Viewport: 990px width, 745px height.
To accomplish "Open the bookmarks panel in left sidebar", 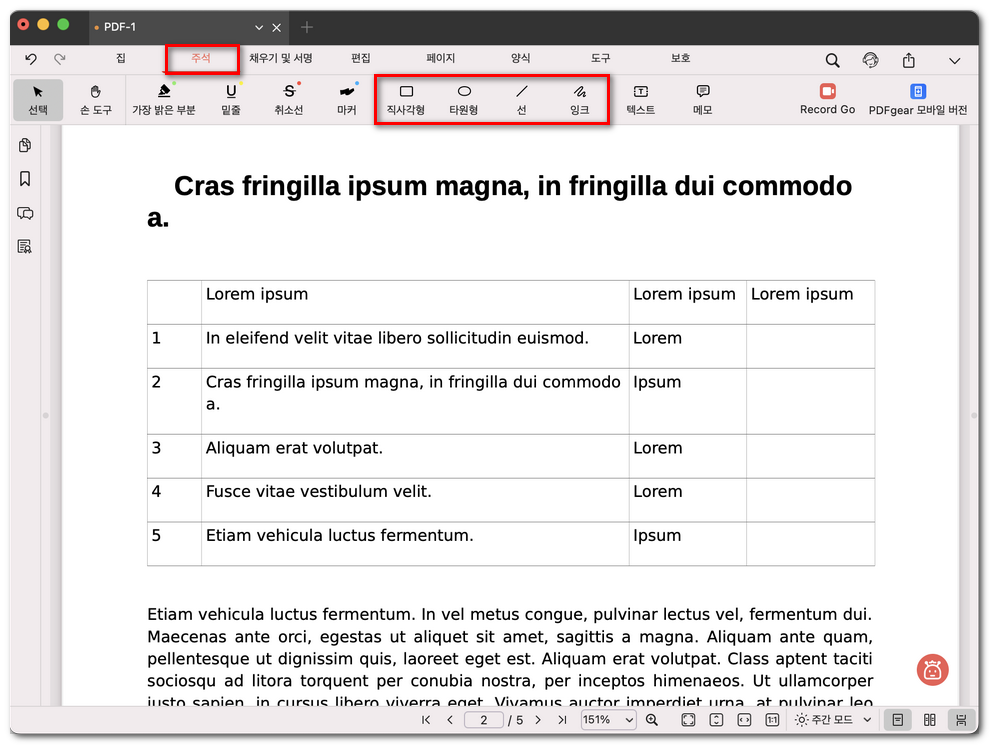I will point(25,179).
